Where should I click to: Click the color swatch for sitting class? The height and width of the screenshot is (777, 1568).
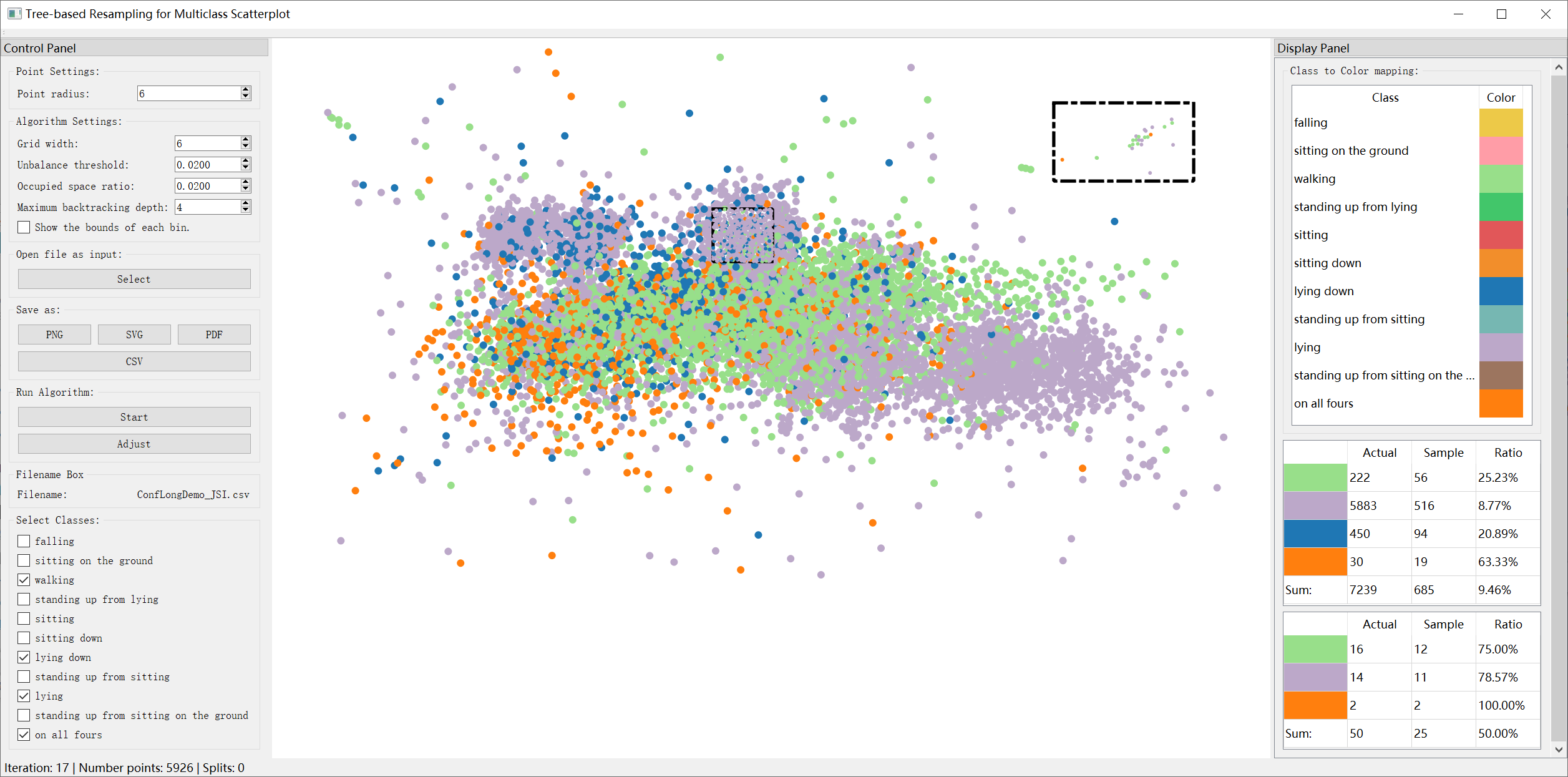1501,235
